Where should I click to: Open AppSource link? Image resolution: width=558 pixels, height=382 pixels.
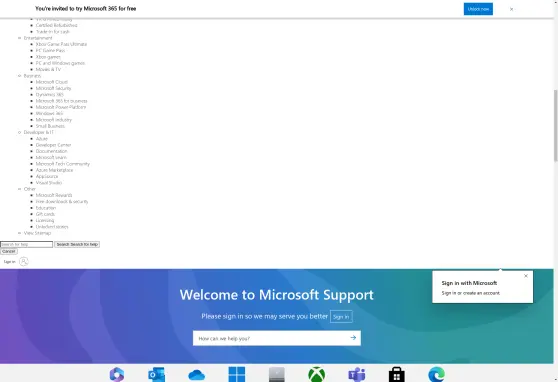coord(47,176)
